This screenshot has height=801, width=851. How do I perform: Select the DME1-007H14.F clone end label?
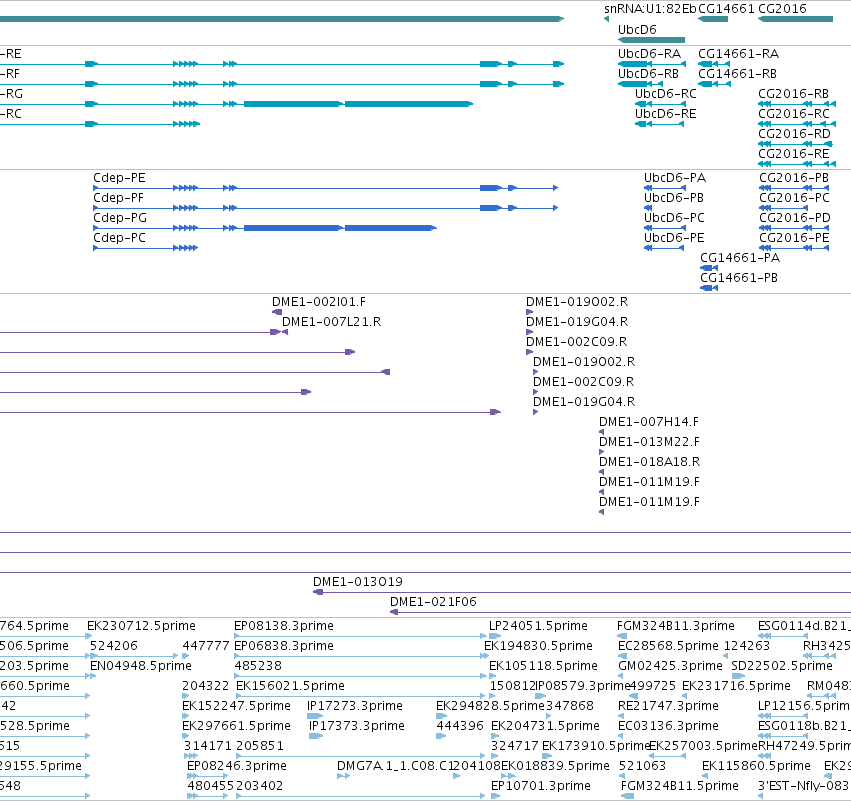pos(649,422)
